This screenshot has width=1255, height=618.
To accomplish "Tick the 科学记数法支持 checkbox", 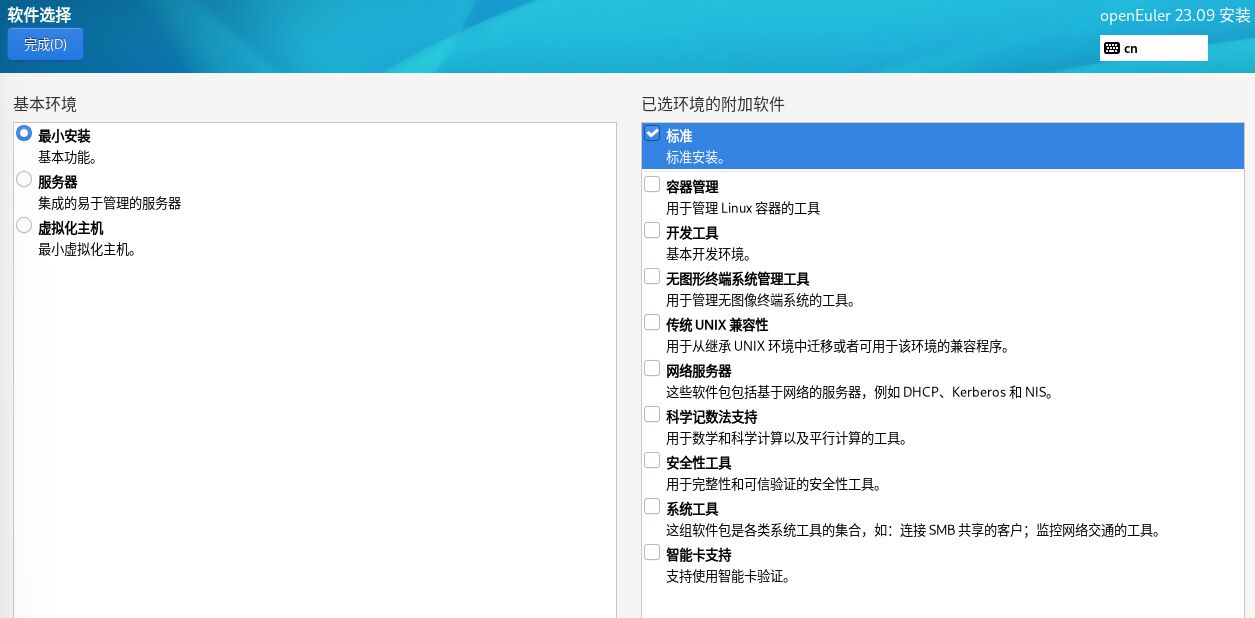I will (652, 415).
